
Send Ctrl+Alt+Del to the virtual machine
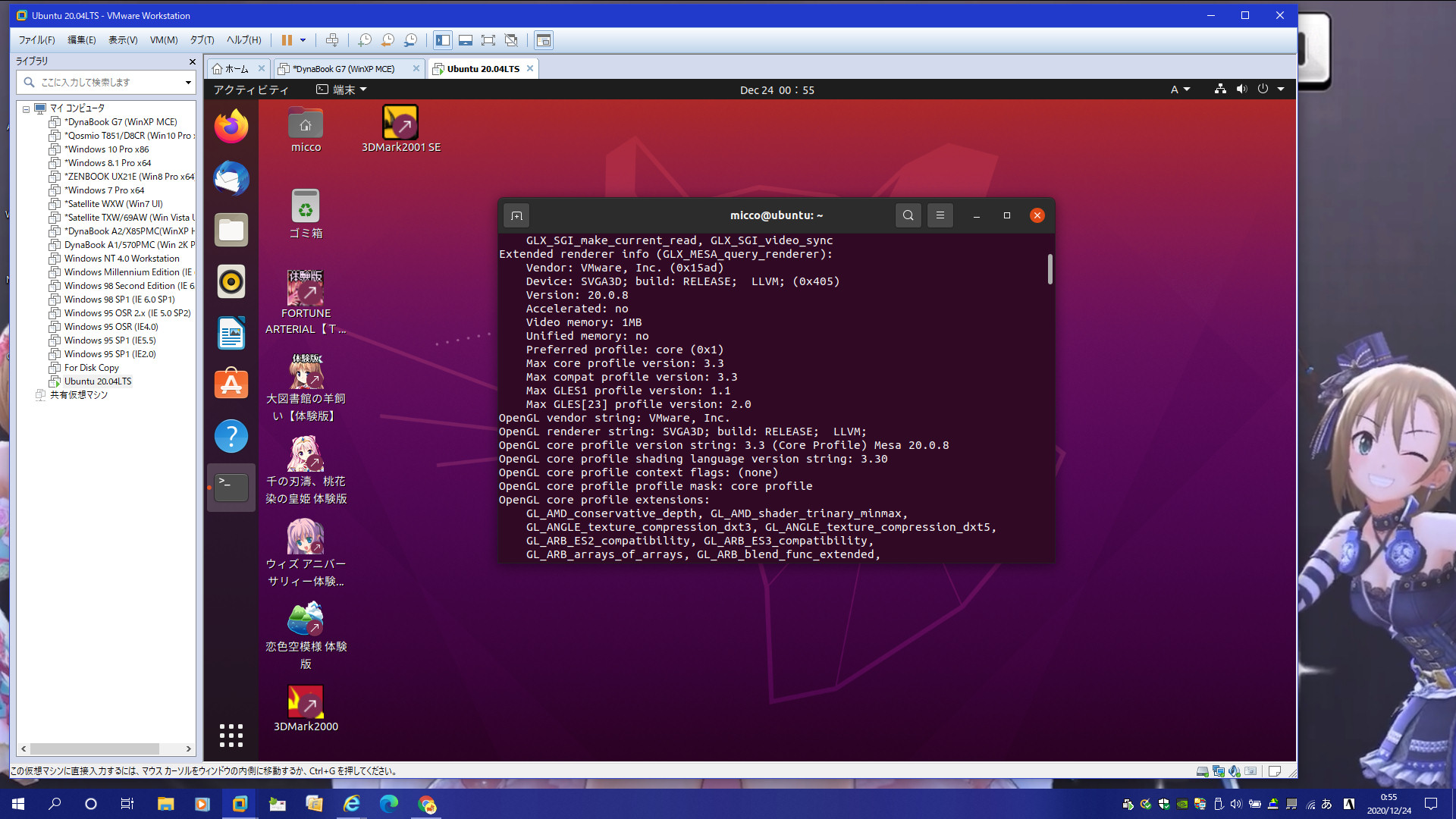coord(332,40)
